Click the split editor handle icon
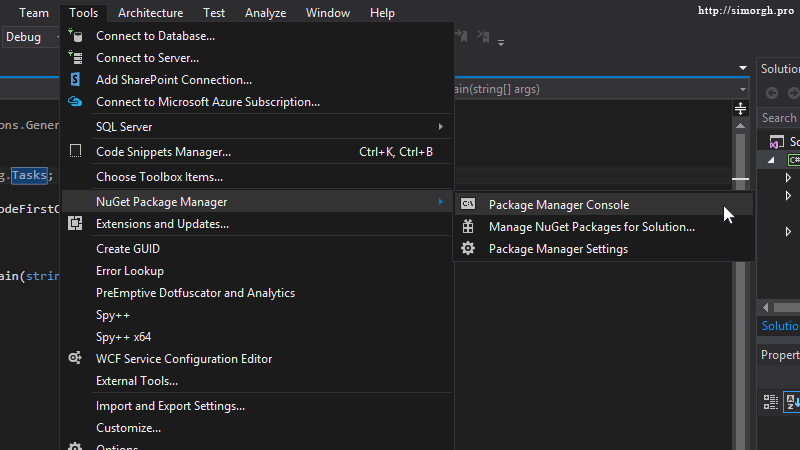800x450 pixels. coord(740,109)
